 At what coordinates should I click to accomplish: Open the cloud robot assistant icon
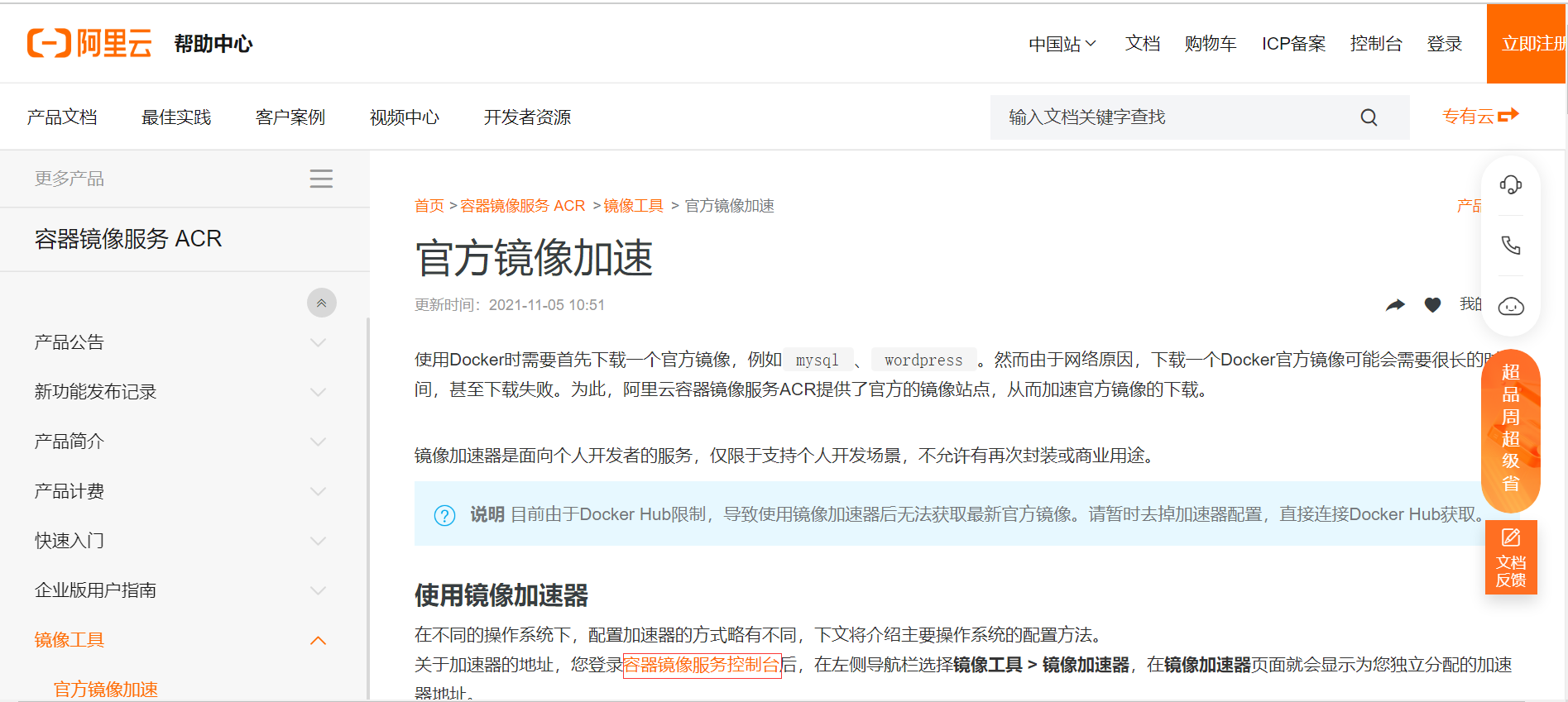click(1511, 306)
